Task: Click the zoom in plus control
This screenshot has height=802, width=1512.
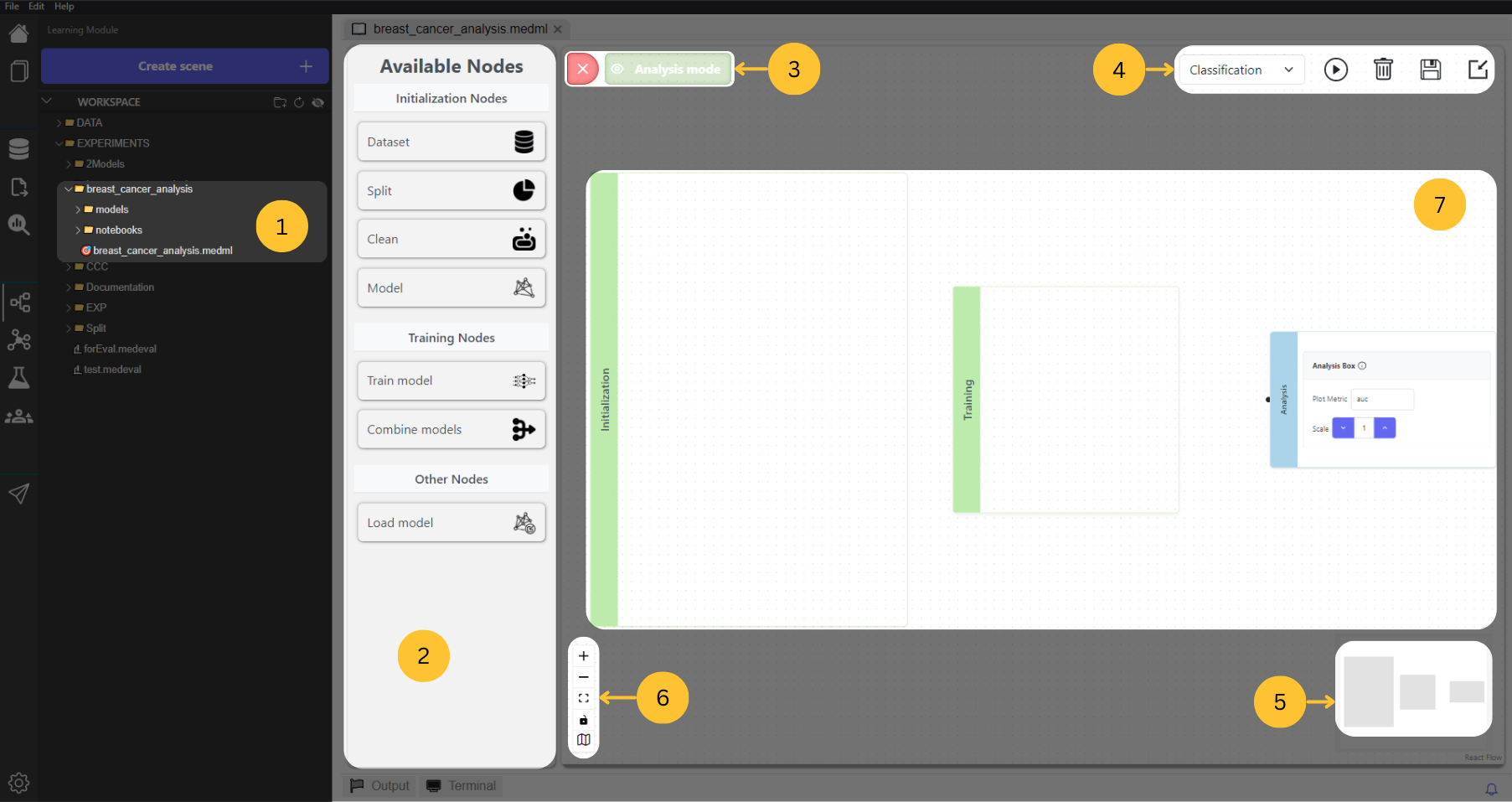Action: [584, 656]
